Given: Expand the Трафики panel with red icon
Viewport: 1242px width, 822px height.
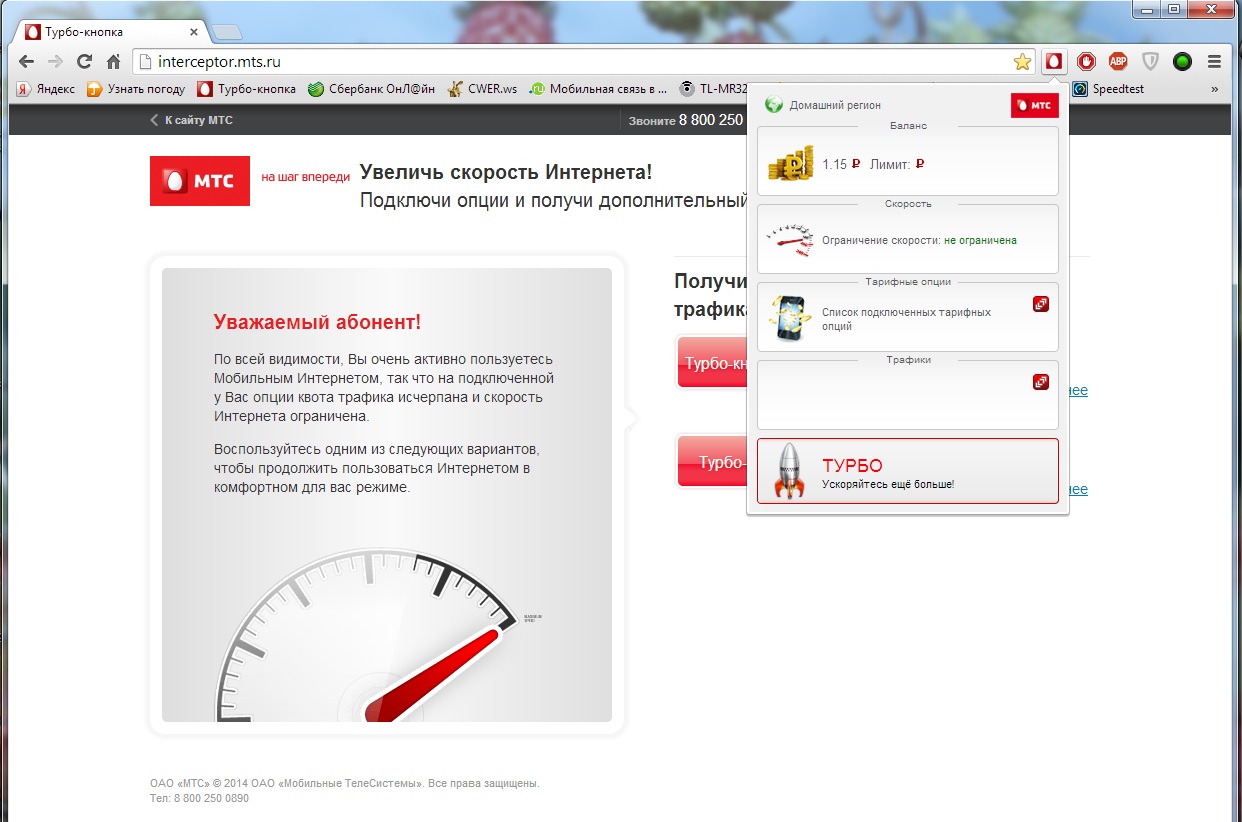Looking at the screenshot, I should pyautogui.click(x=1041, y=382).
